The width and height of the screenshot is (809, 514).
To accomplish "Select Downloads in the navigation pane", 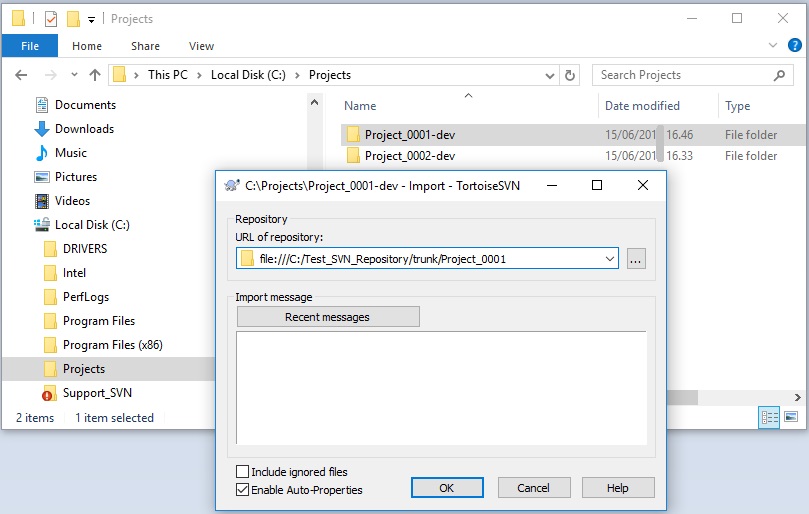I will pyautogui.click(x=84, y=128).
